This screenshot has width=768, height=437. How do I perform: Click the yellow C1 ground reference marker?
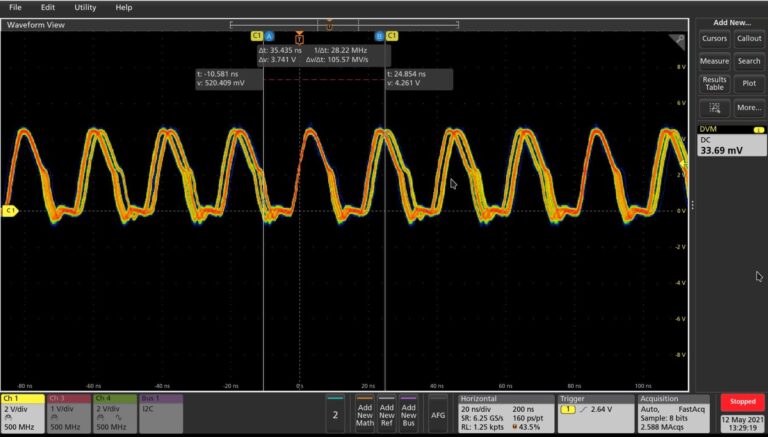click(10, 211)
